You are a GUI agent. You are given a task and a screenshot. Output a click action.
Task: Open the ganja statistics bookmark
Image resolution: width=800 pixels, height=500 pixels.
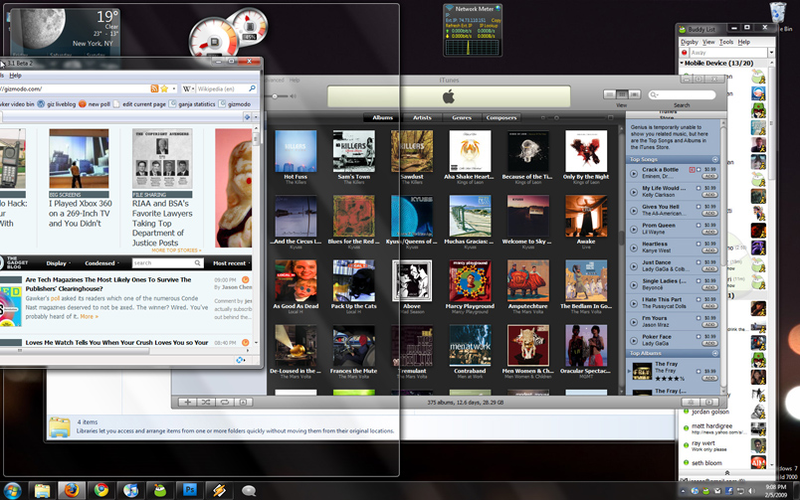click(x=192, y=104)
